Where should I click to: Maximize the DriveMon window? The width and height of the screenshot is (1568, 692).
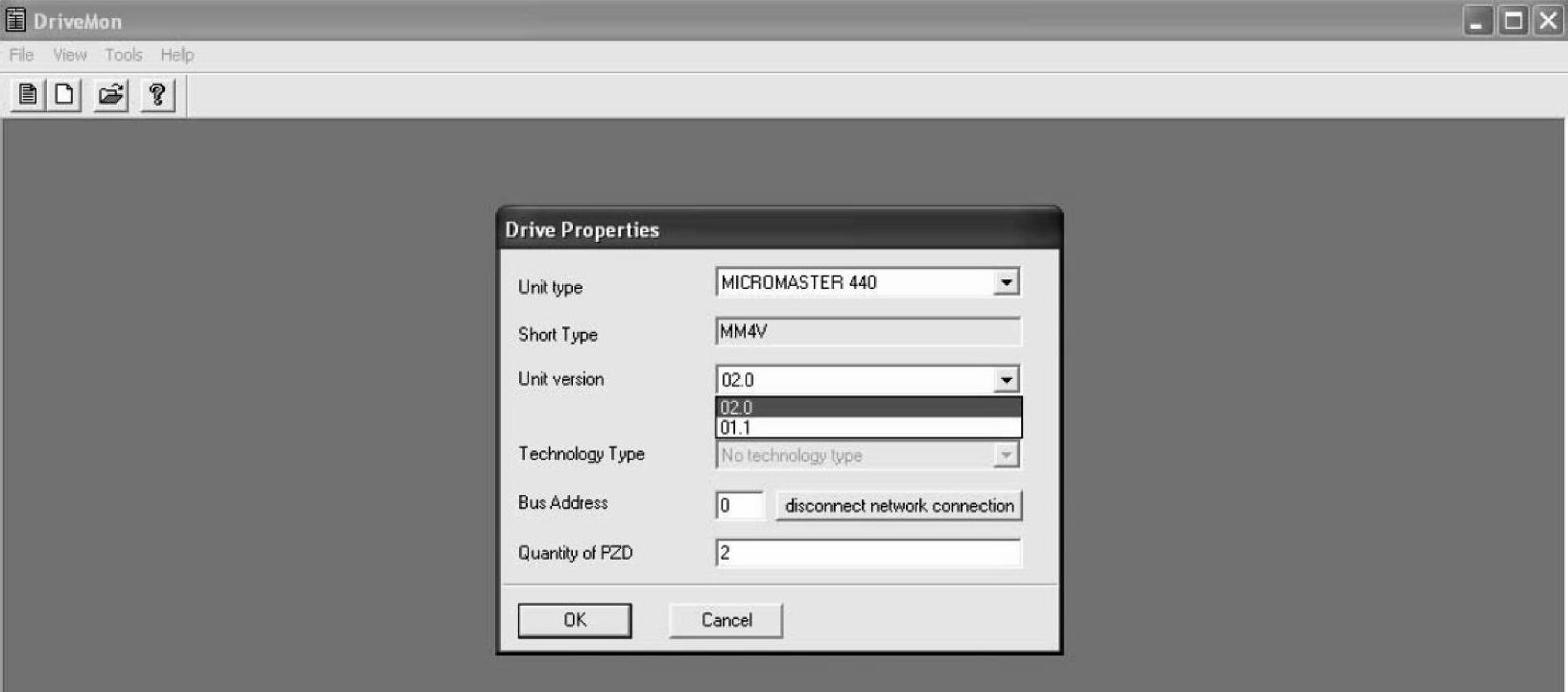(x=1514, y=20)
